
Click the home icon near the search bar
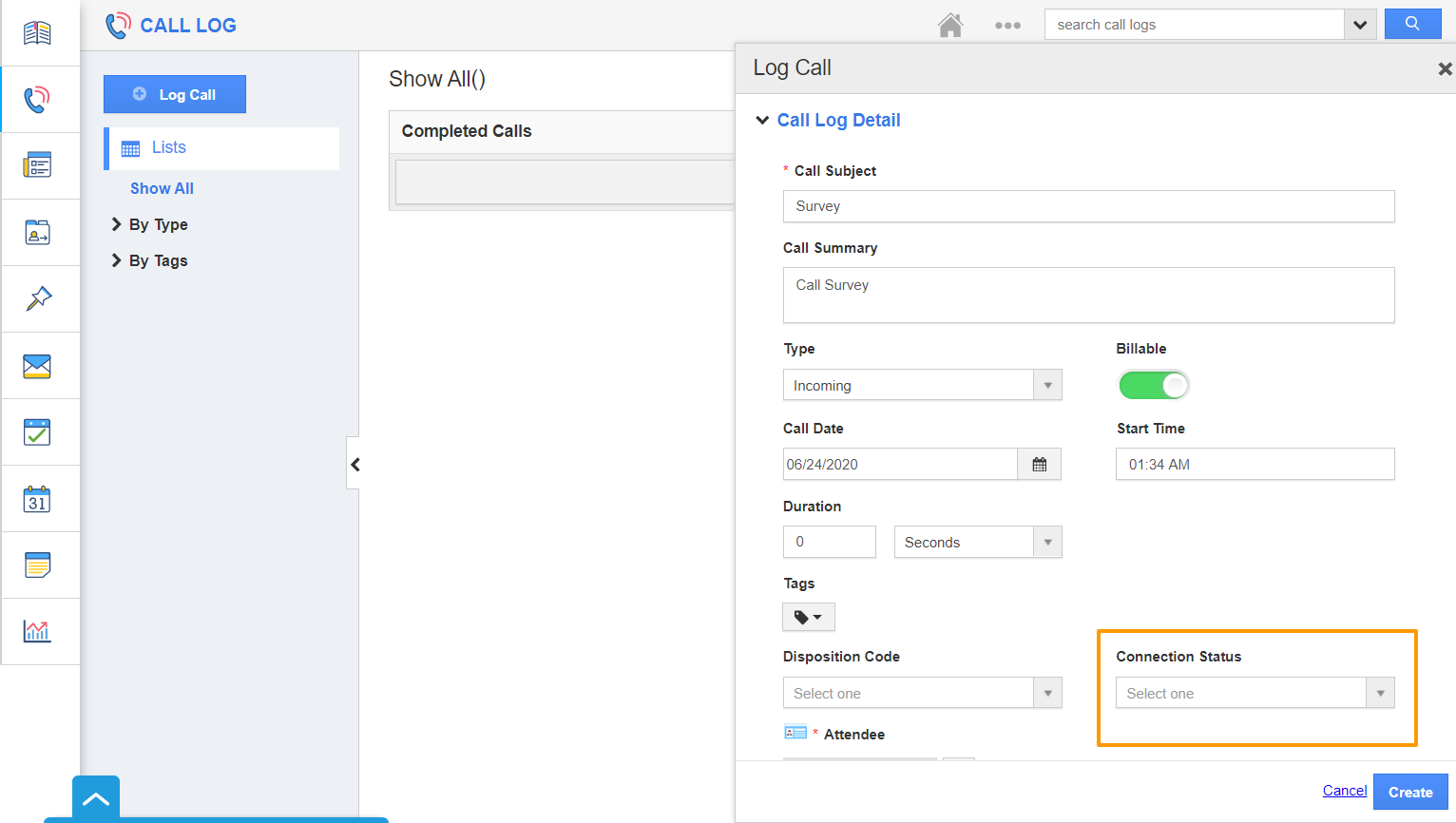pos(949,25)
